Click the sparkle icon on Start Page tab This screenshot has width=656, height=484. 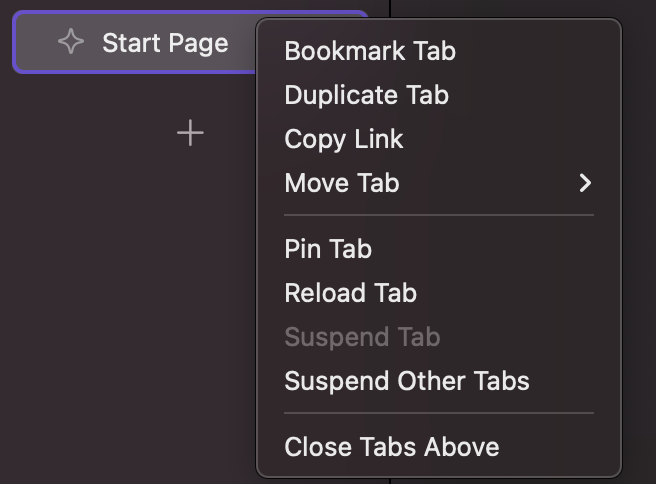pyautogui.click(x=71, y=43)
